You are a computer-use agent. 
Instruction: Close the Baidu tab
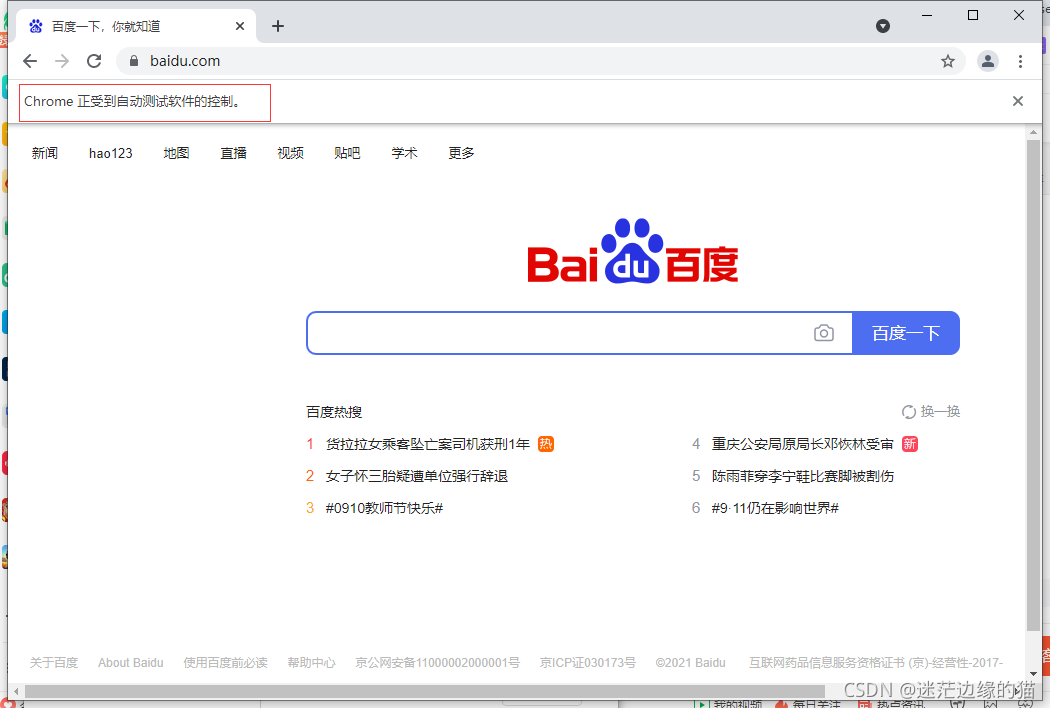coord(240,26)
